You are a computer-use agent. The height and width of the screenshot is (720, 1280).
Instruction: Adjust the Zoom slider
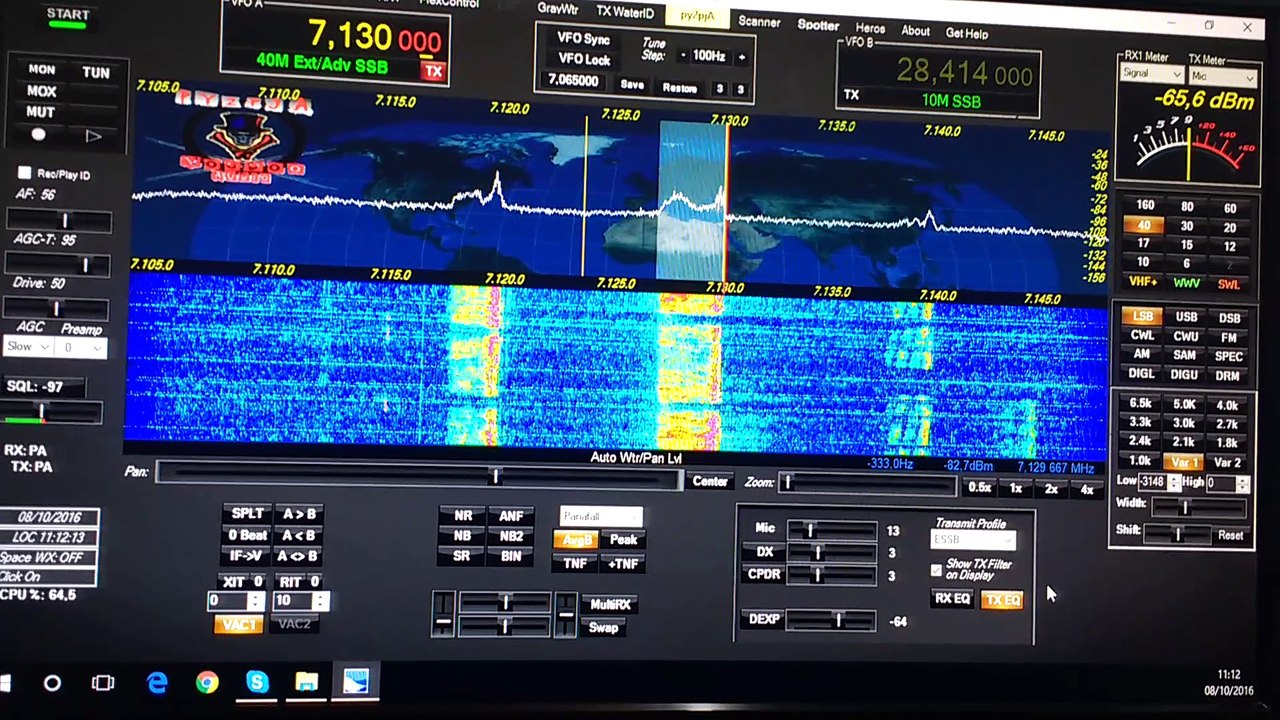pos(868,484)
